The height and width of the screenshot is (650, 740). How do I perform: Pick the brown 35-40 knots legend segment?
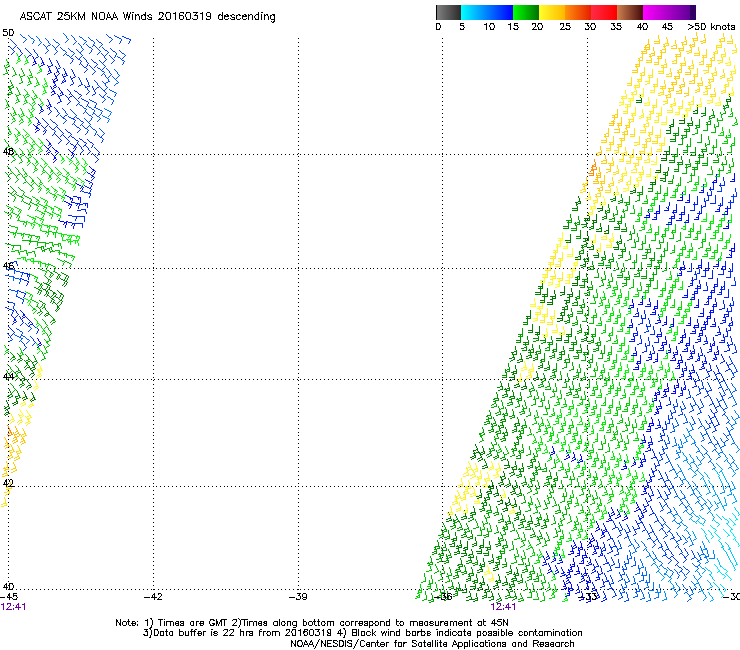630,12
